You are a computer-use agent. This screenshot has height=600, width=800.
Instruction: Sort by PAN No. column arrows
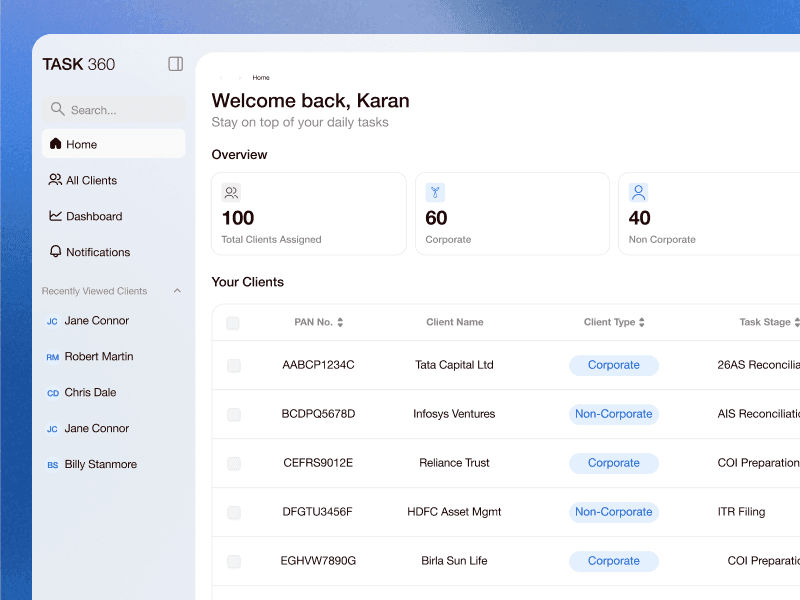[x=340, y=322]
